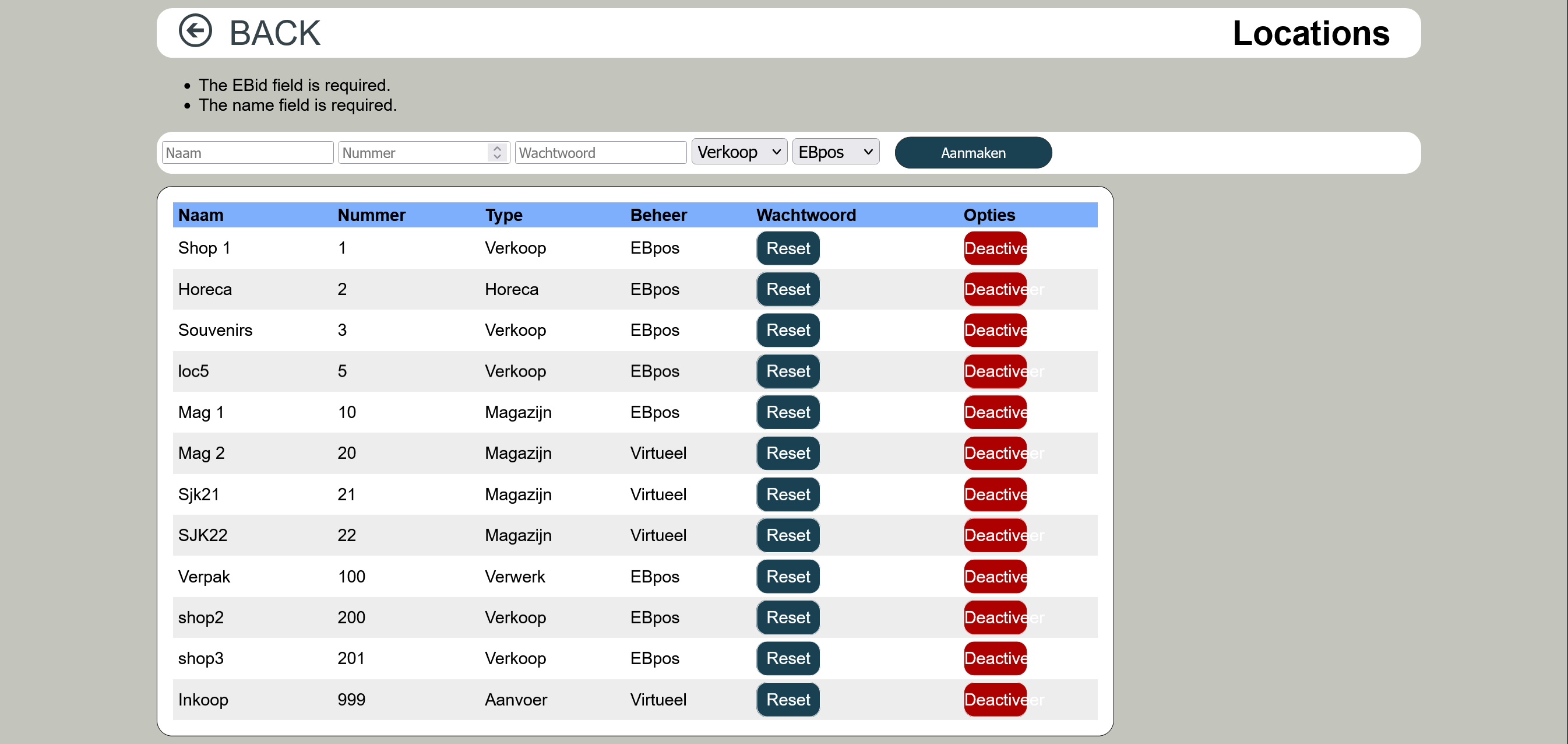Click the 'EBid field is required' message
1568x744 pixels.
click(294, 85)
